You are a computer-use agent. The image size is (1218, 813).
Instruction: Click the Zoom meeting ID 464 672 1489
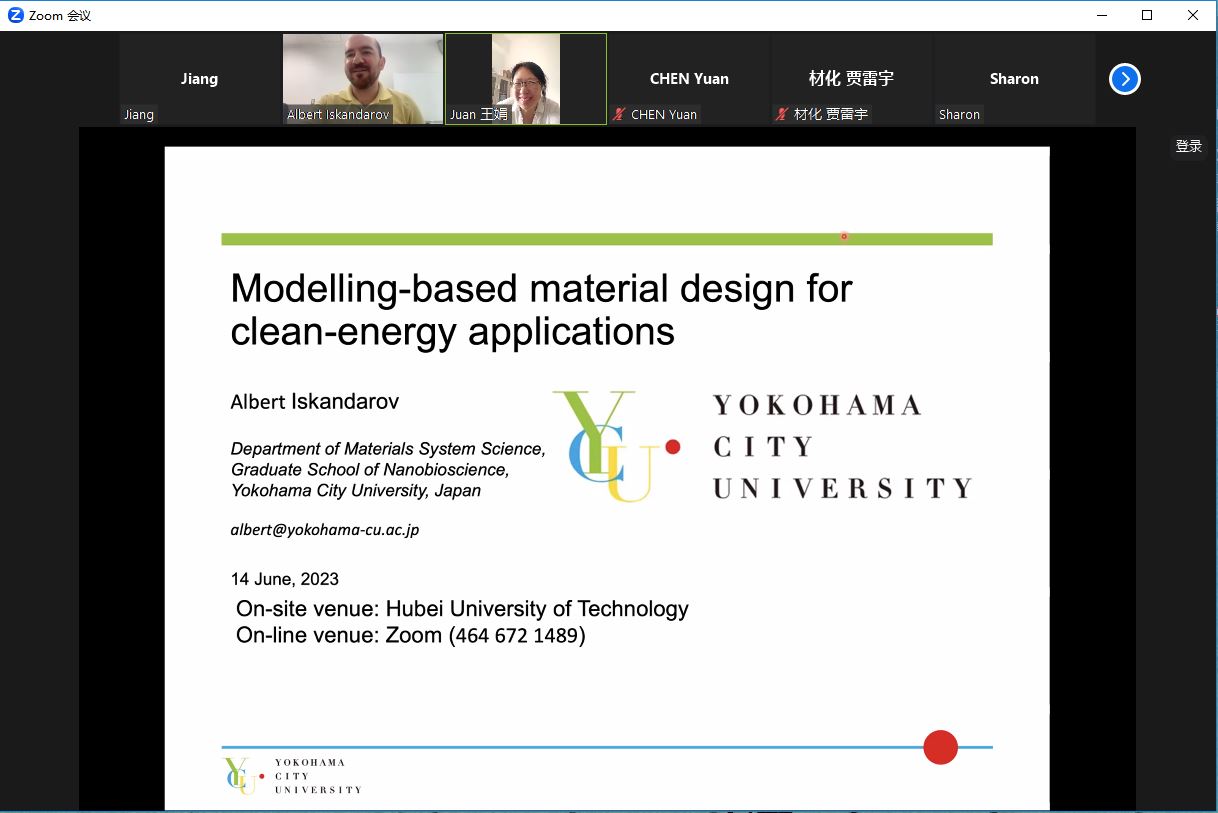517,636
